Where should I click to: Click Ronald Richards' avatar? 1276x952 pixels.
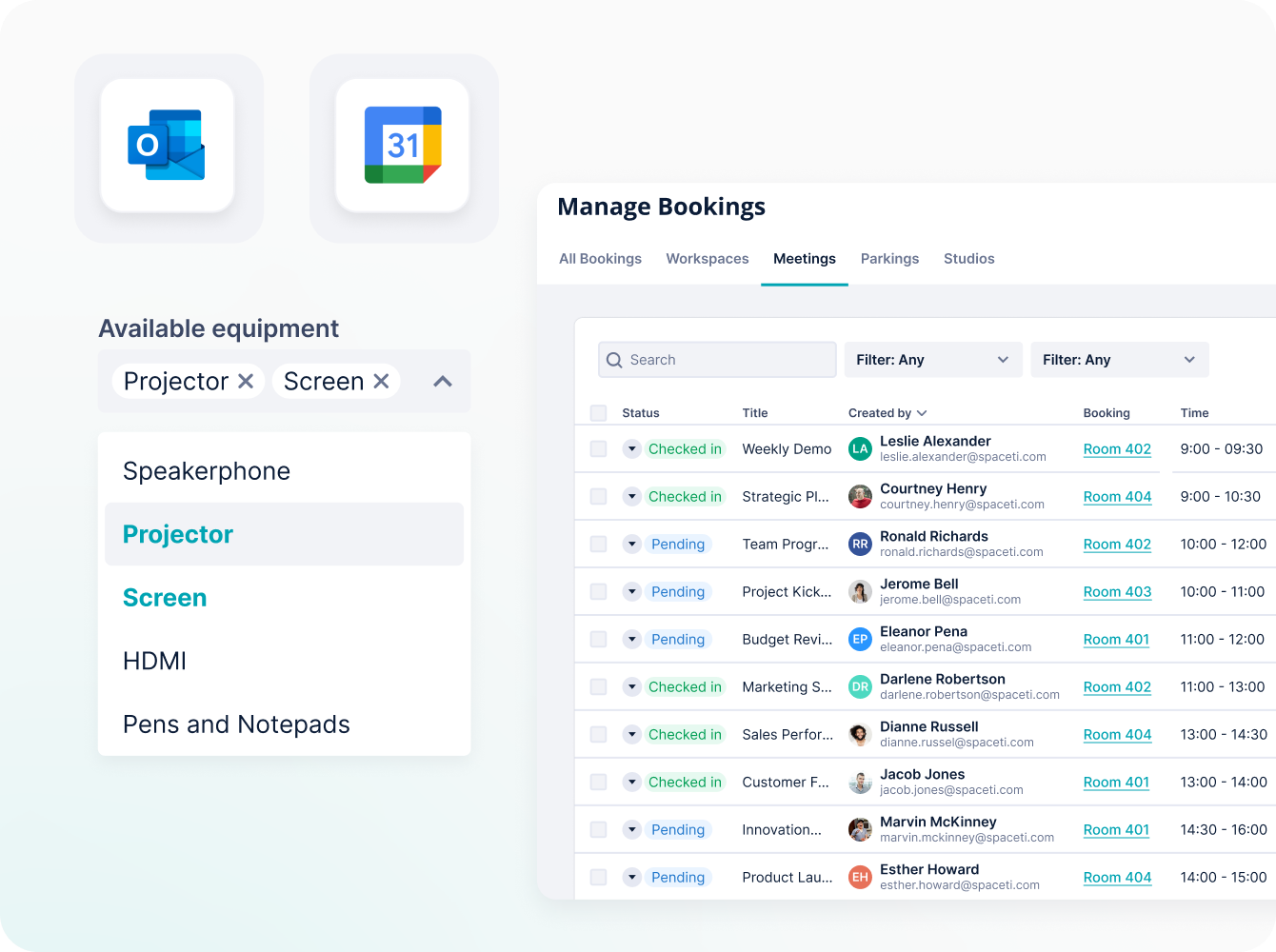(860, 544)
